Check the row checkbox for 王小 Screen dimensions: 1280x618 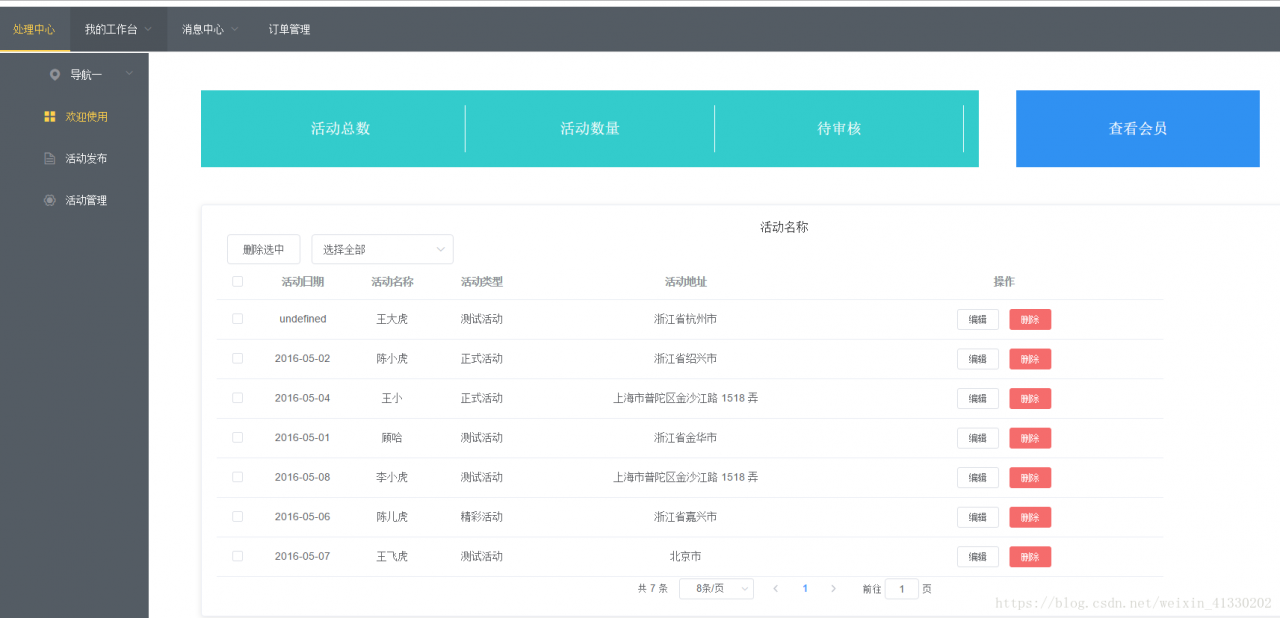(x=237, y=398)
